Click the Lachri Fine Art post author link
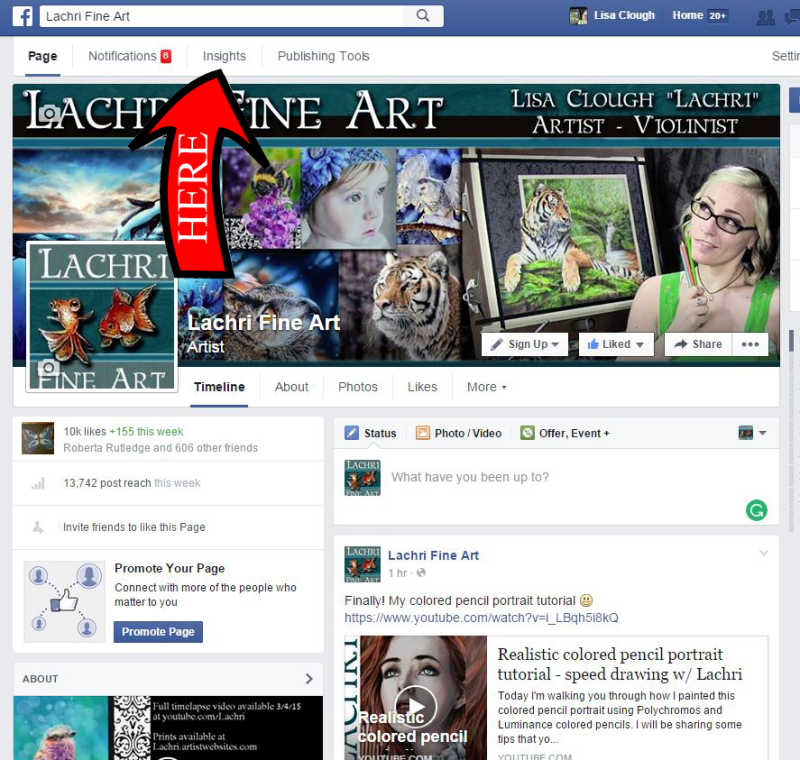The height and width of the screenshot is (760, 800). pyautogui.click(x=433, y=555)
